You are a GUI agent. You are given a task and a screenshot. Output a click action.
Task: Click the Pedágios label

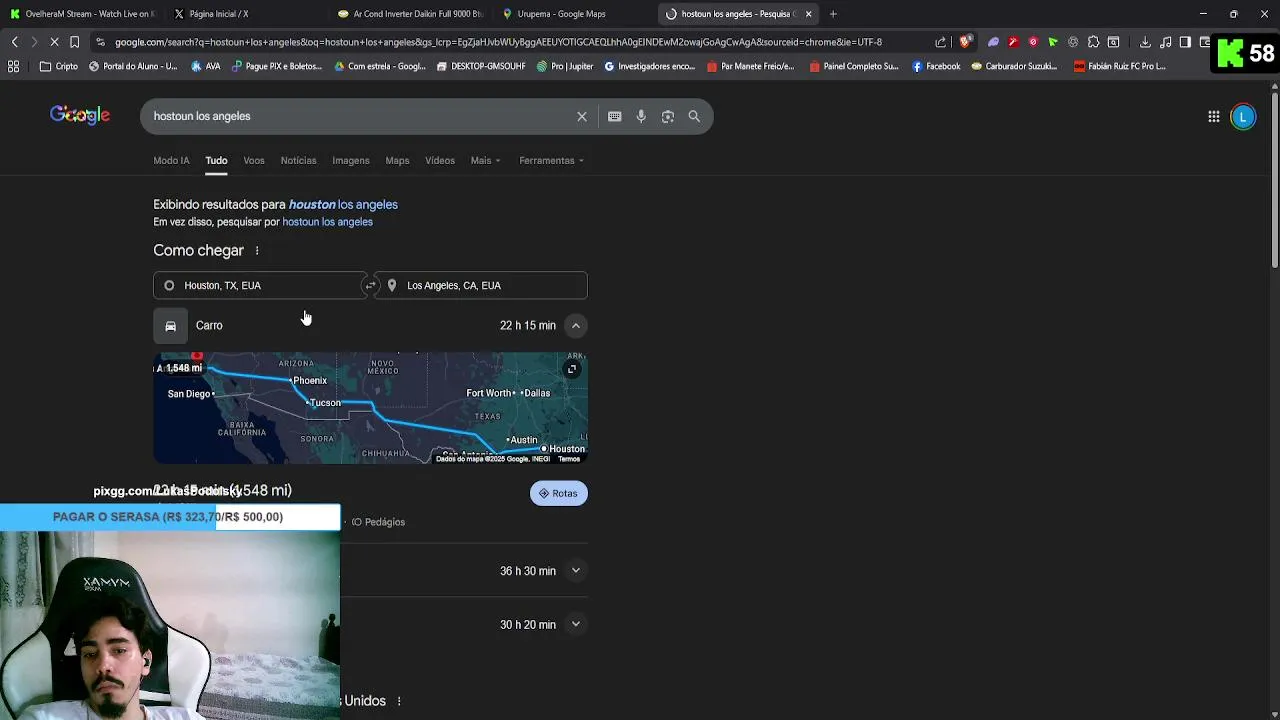379,522
